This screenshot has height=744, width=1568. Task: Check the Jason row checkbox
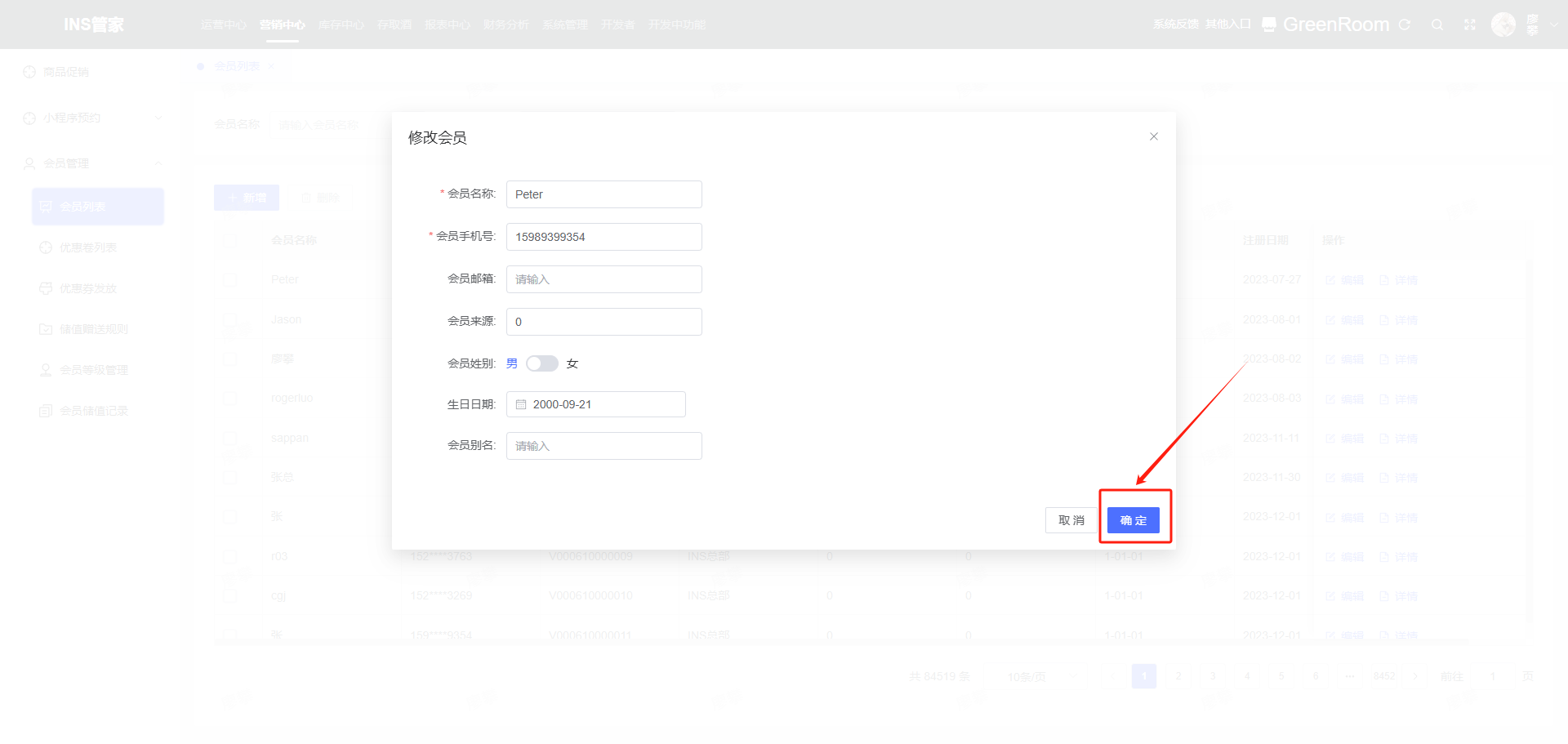(229, 319)
